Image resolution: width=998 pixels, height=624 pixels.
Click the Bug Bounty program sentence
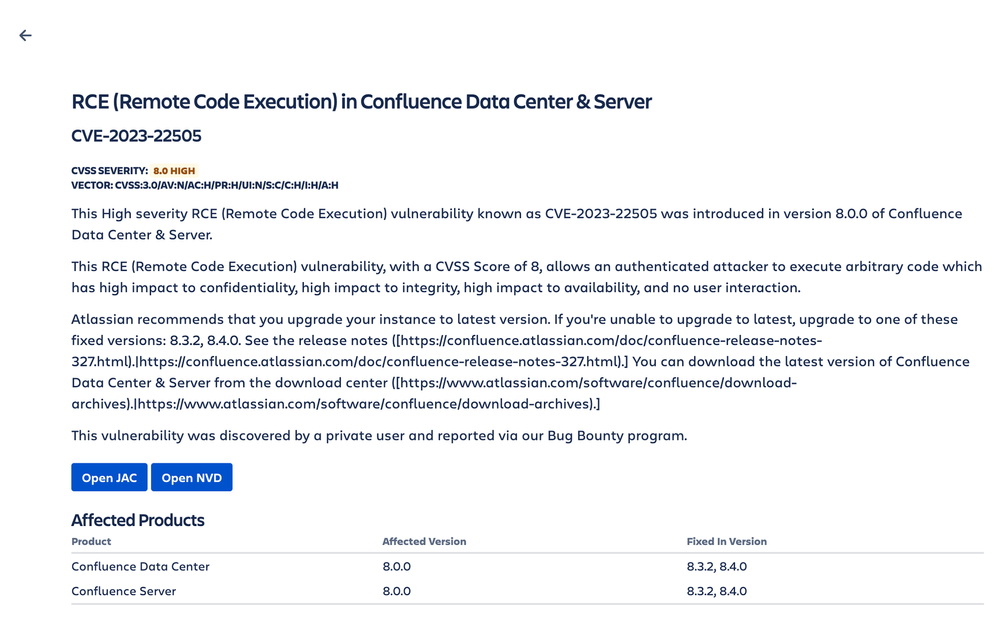click(x=379, y=436)
